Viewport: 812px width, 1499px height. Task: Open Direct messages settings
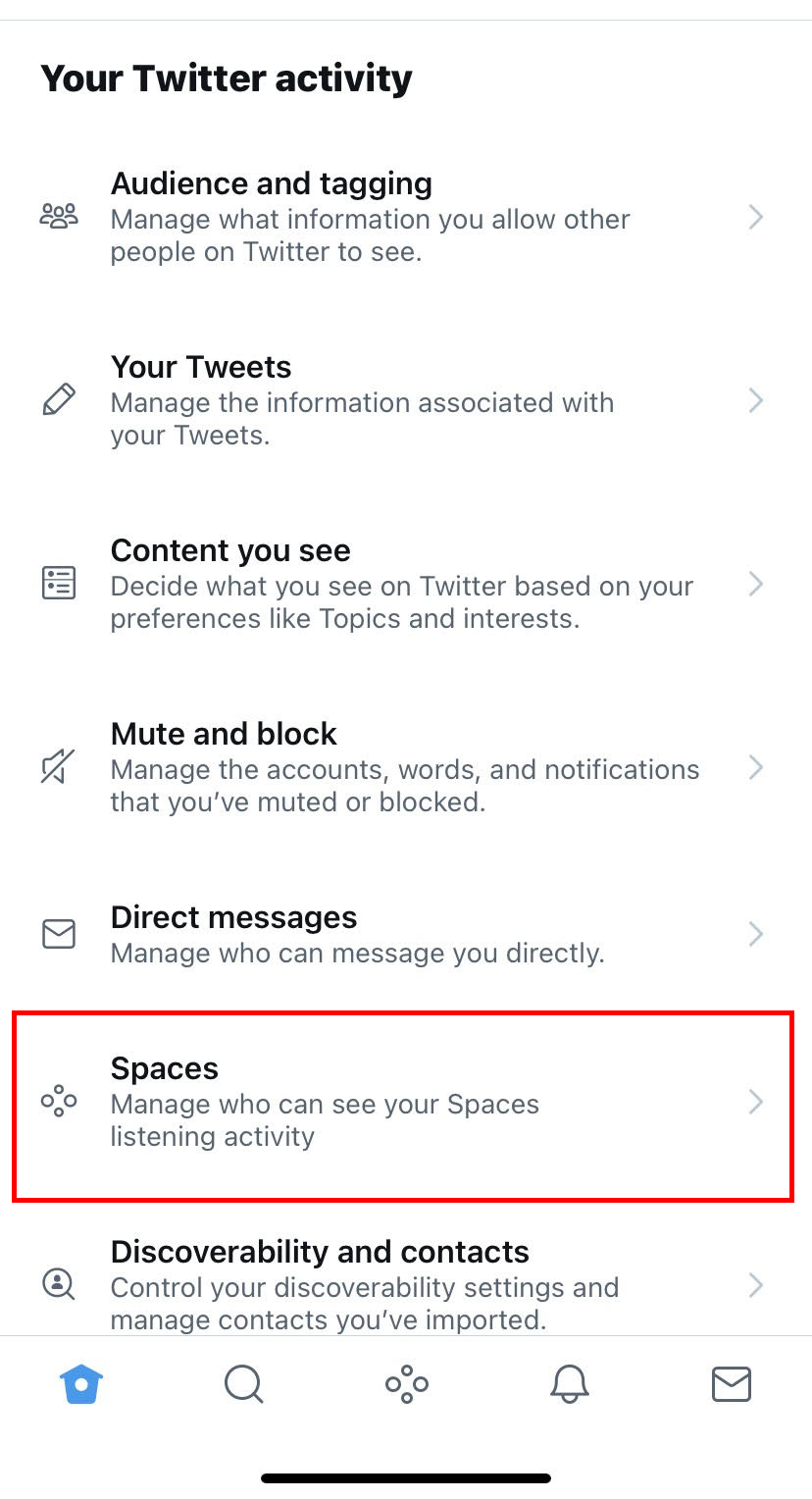click(406, 934)
